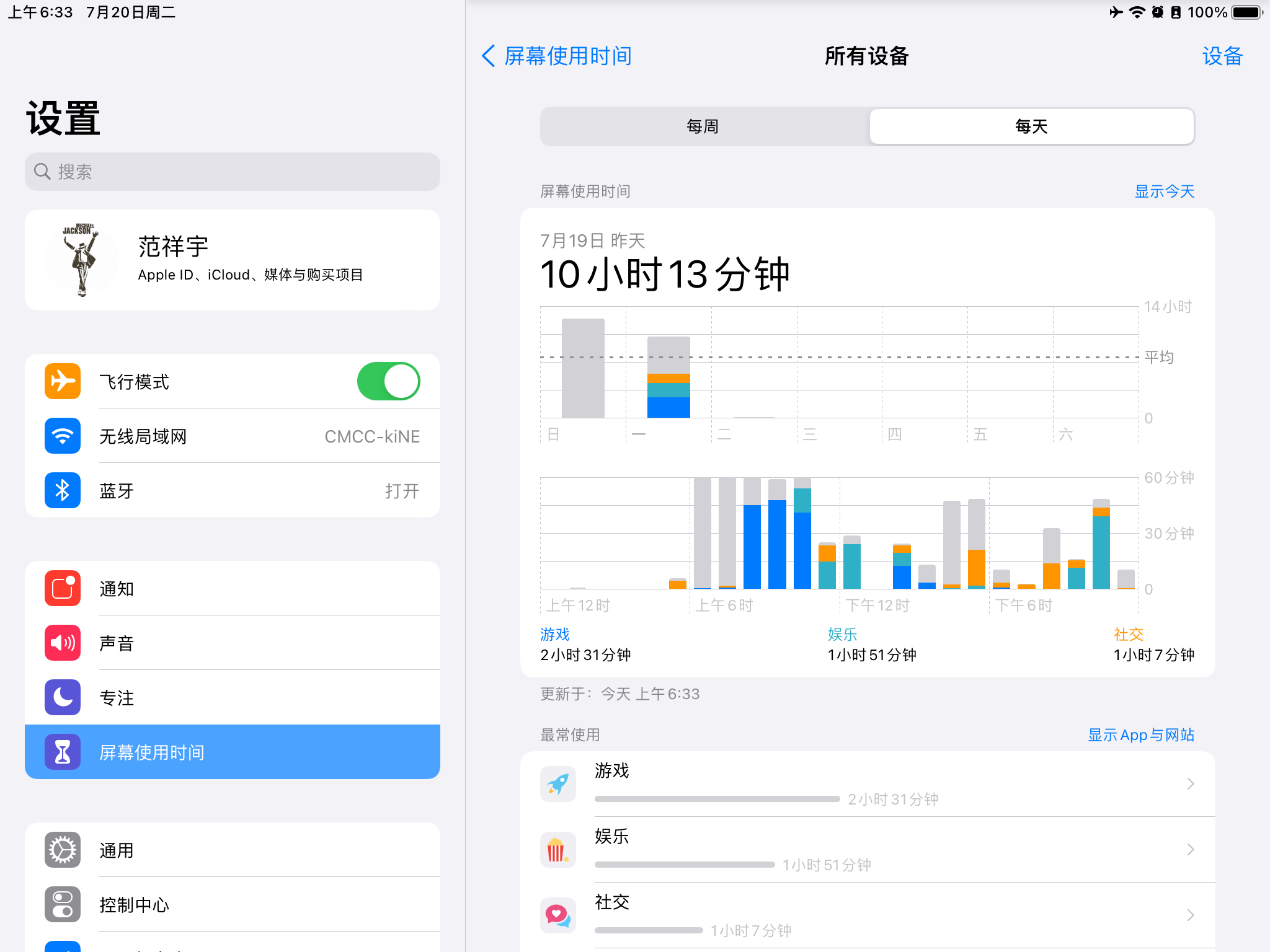Turn off the Airplane Mode switch

pos(388,381)
